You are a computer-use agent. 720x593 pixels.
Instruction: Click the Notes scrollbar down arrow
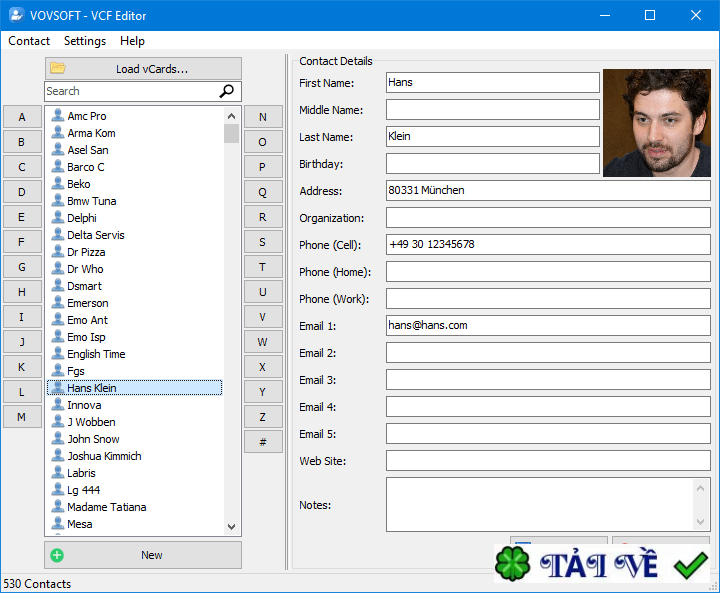(701, 522)
